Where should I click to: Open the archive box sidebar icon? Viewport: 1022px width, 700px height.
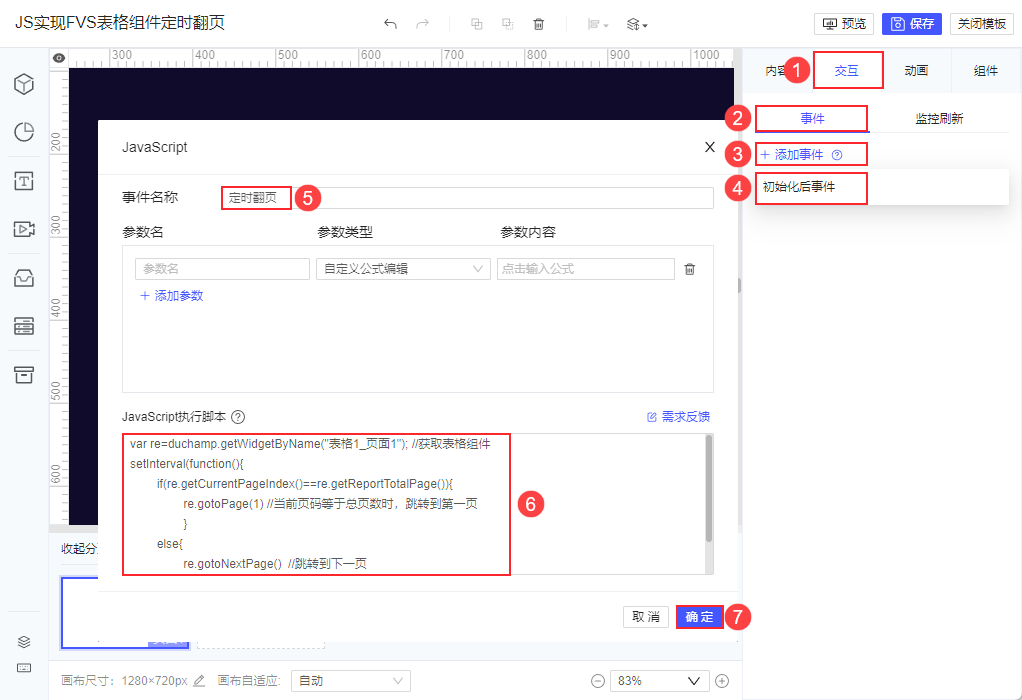coord(24,374)
